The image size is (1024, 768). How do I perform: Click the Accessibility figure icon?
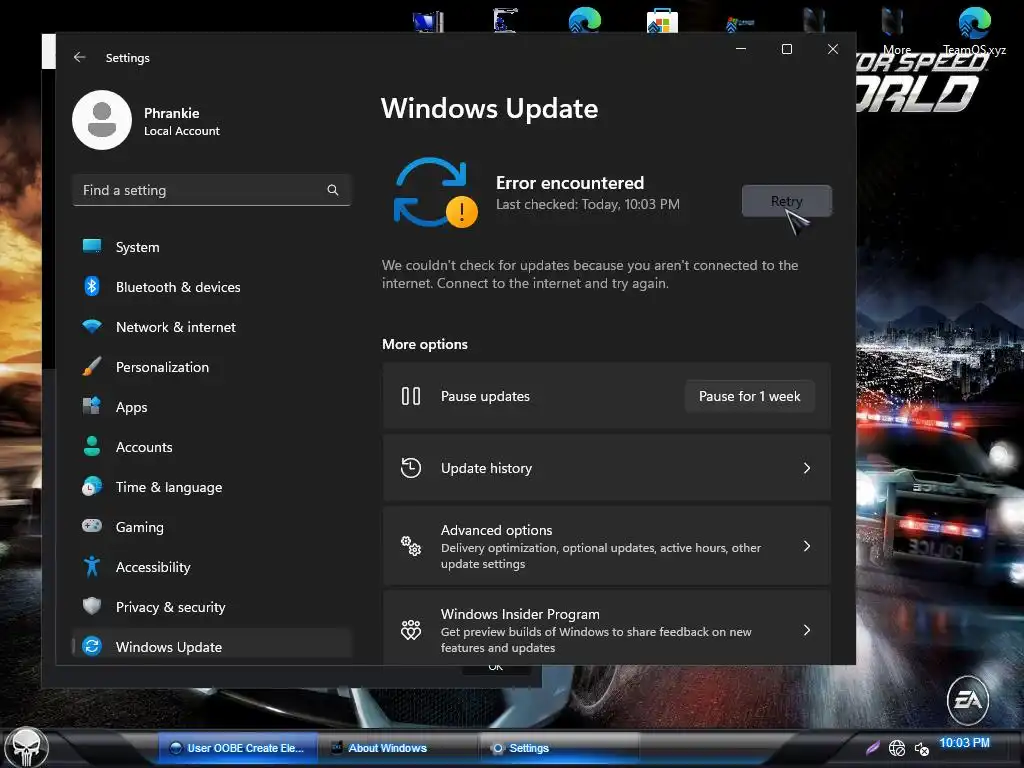[x=92, y=566]
